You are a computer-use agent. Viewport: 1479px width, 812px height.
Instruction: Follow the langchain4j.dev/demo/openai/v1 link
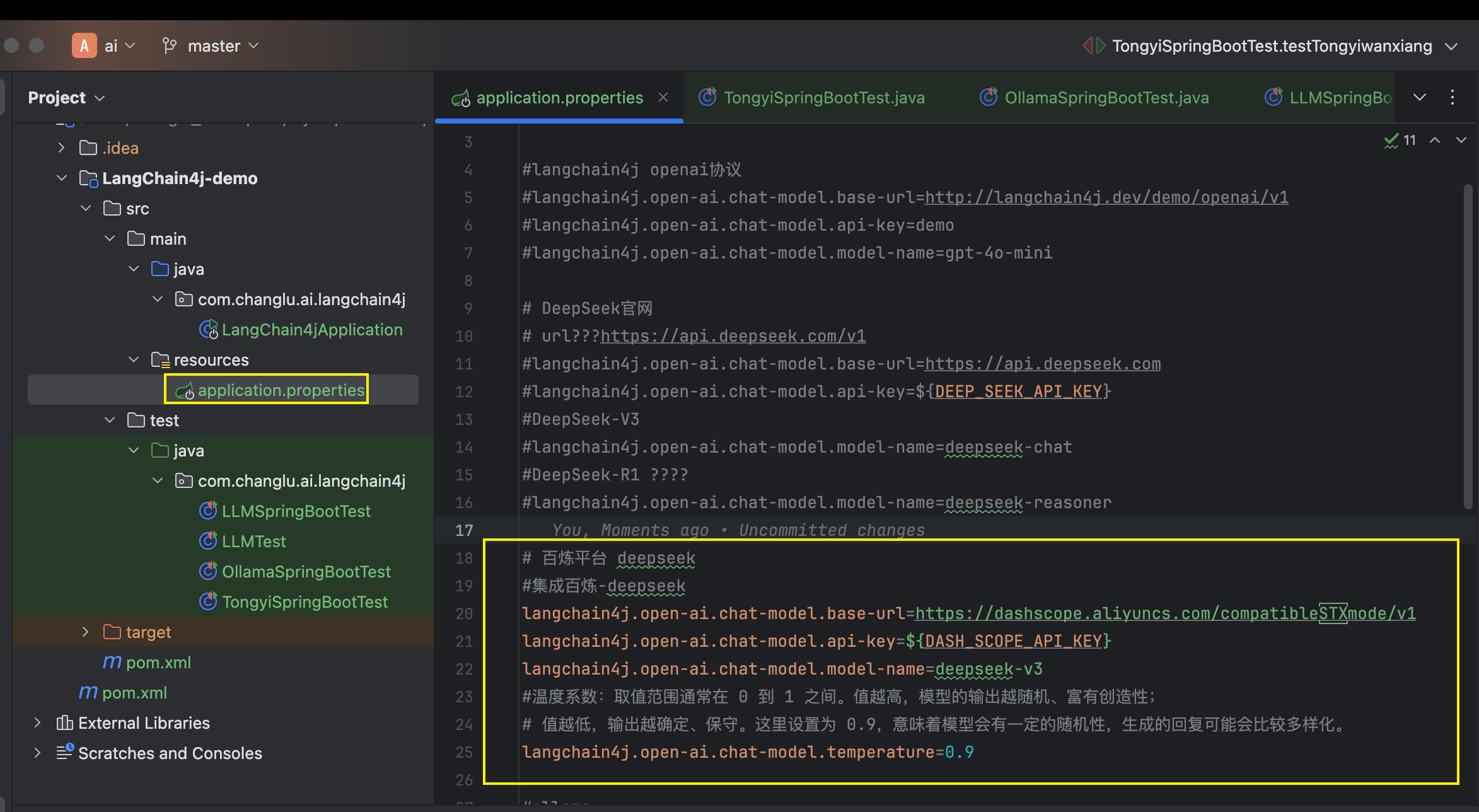(1106, 197)
